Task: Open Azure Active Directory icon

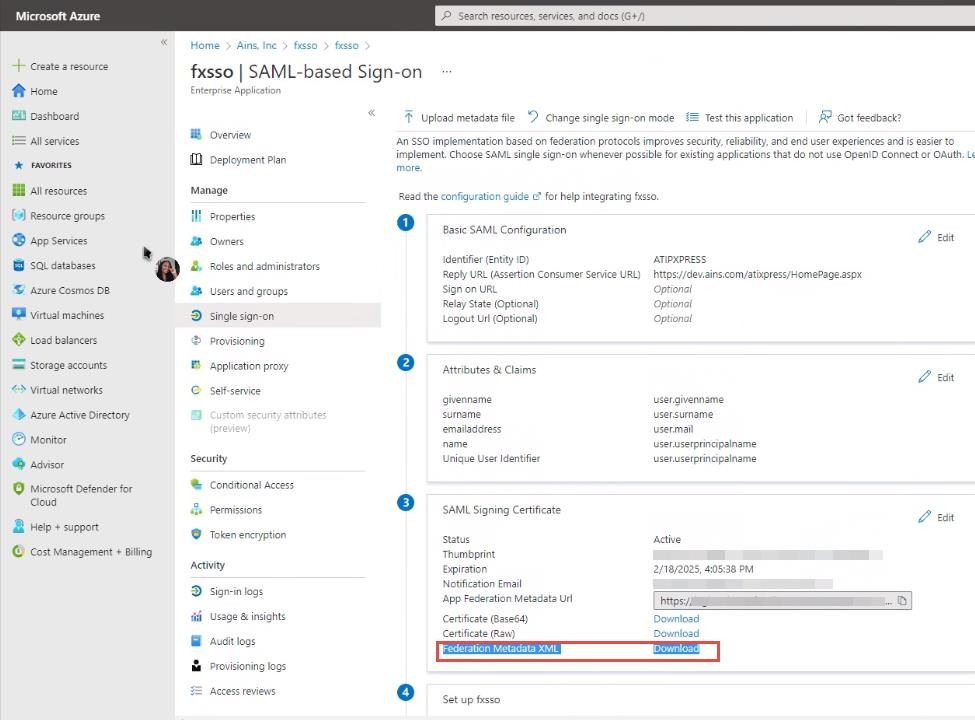Action: [x=19, y=414]
